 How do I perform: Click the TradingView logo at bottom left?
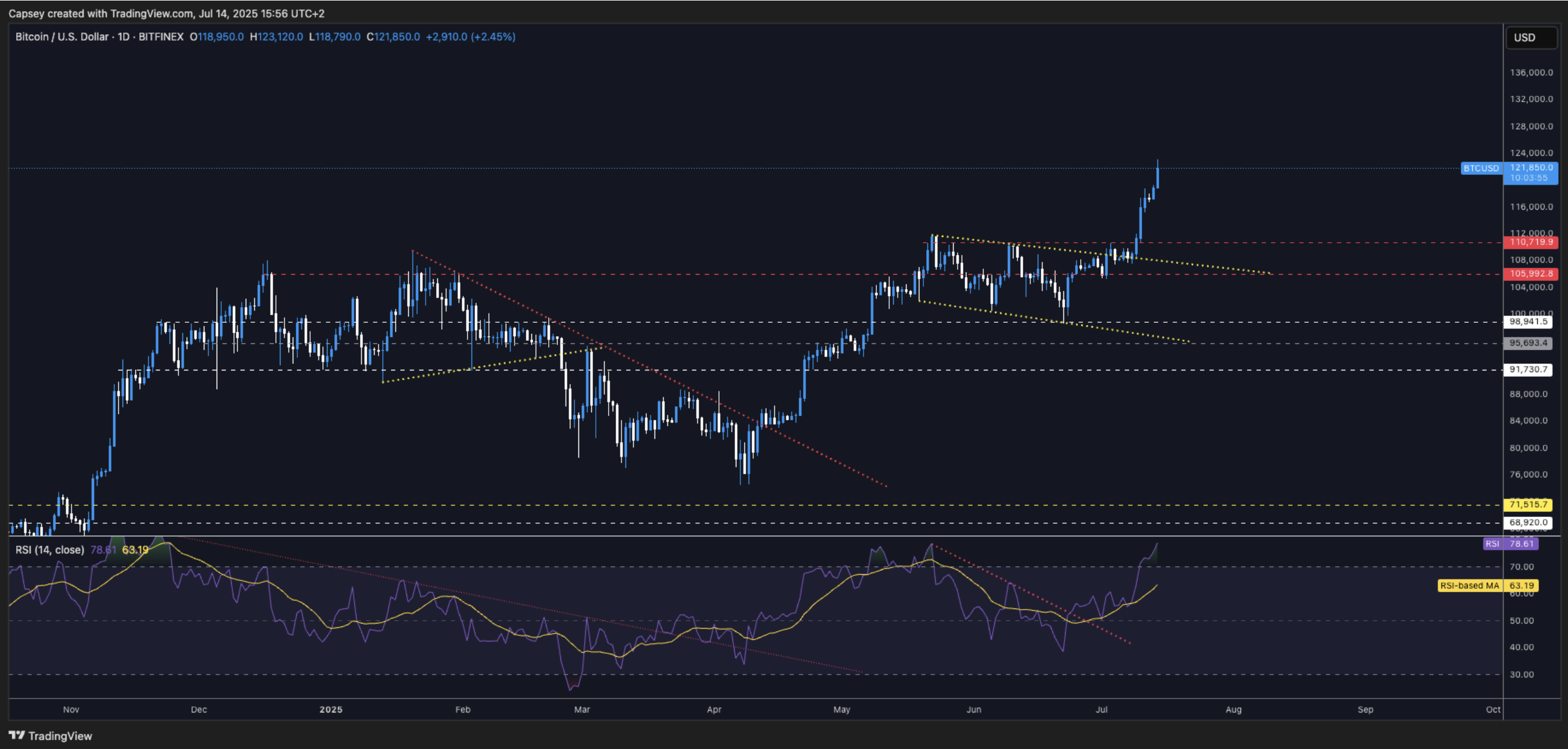tap(51, 736)
